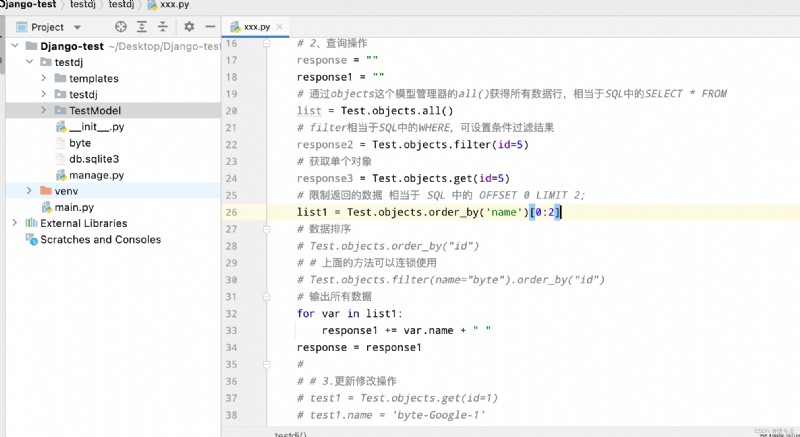Click the first testdj breadcrumb segment

83,5
